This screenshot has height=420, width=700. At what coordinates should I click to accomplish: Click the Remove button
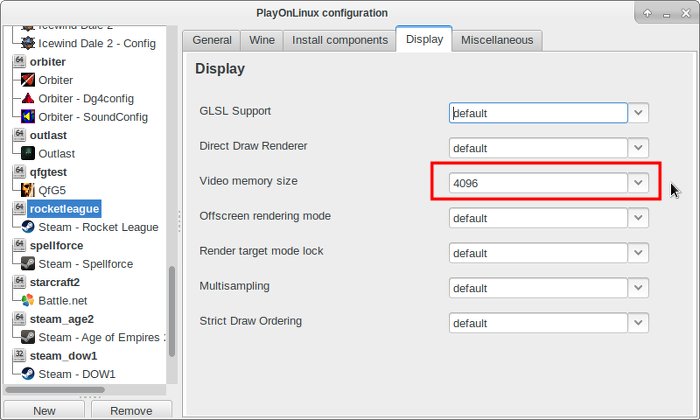tap(131, 410)
